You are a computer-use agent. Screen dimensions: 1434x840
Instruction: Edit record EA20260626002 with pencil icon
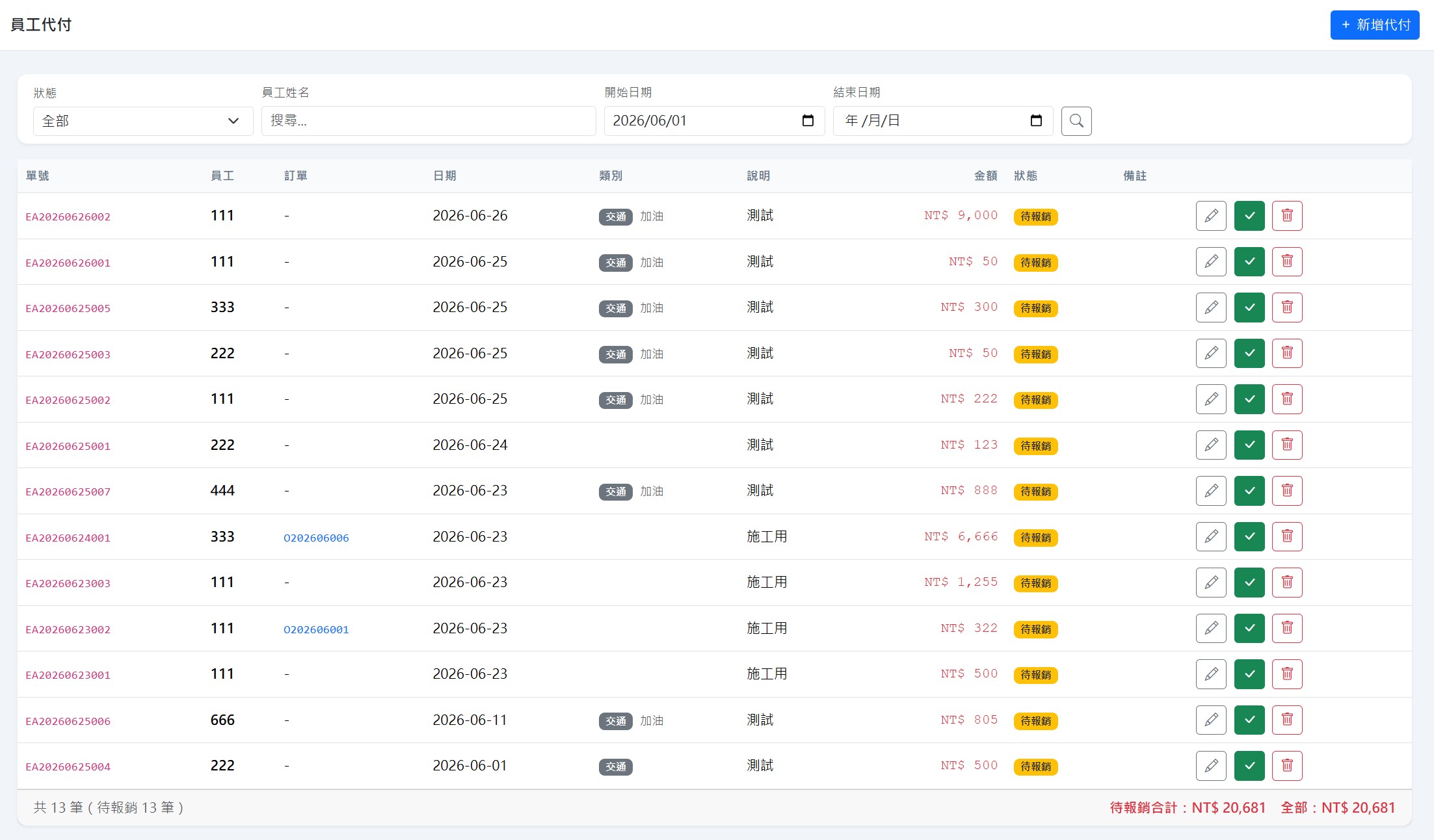pos(1211,216)
